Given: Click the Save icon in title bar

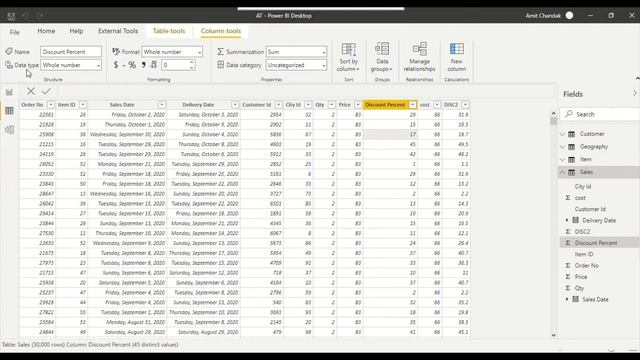Looking at the screenshot, I should click(11, 16).
